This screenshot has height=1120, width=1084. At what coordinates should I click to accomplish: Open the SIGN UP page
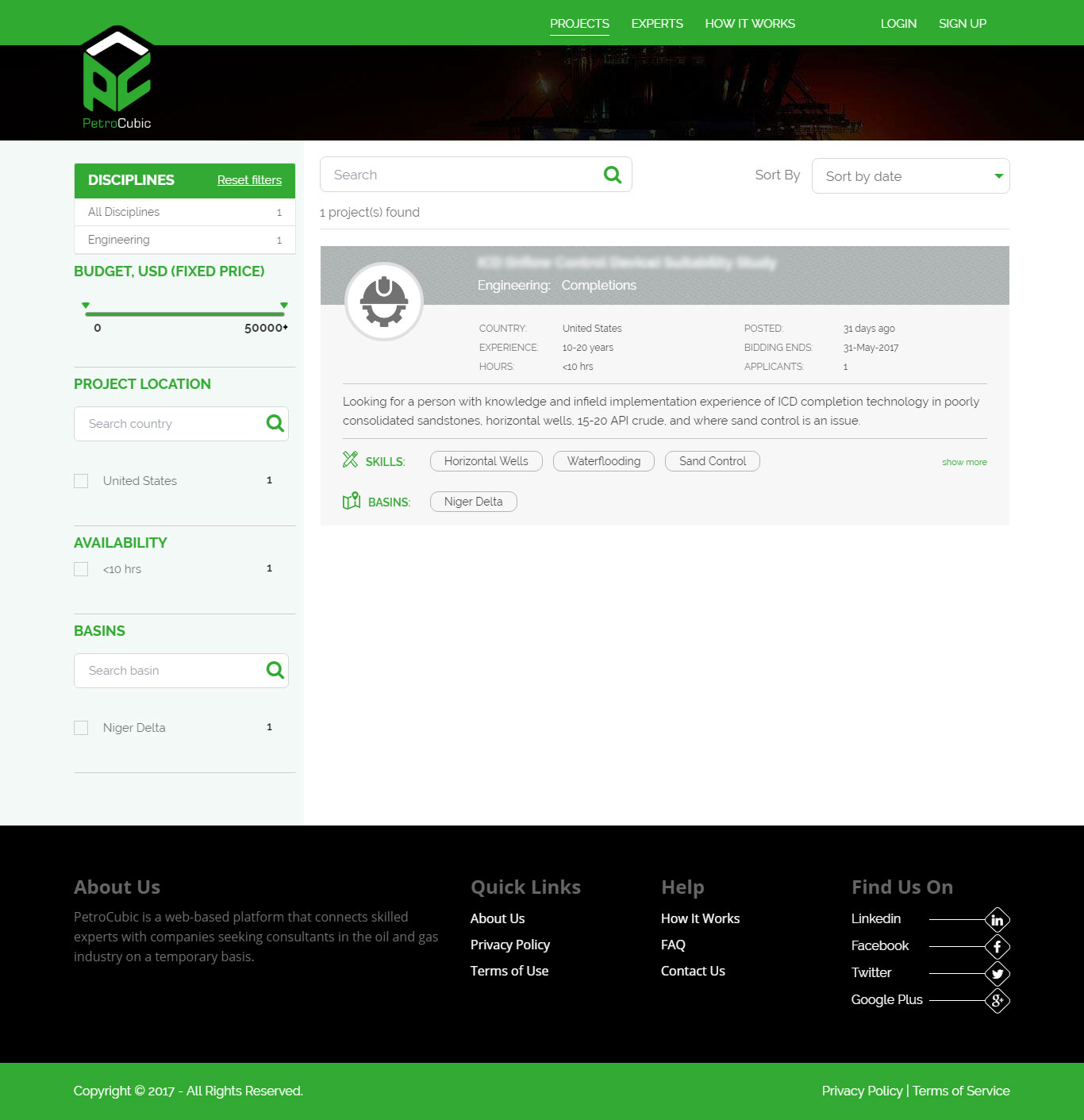click(962, 23)
